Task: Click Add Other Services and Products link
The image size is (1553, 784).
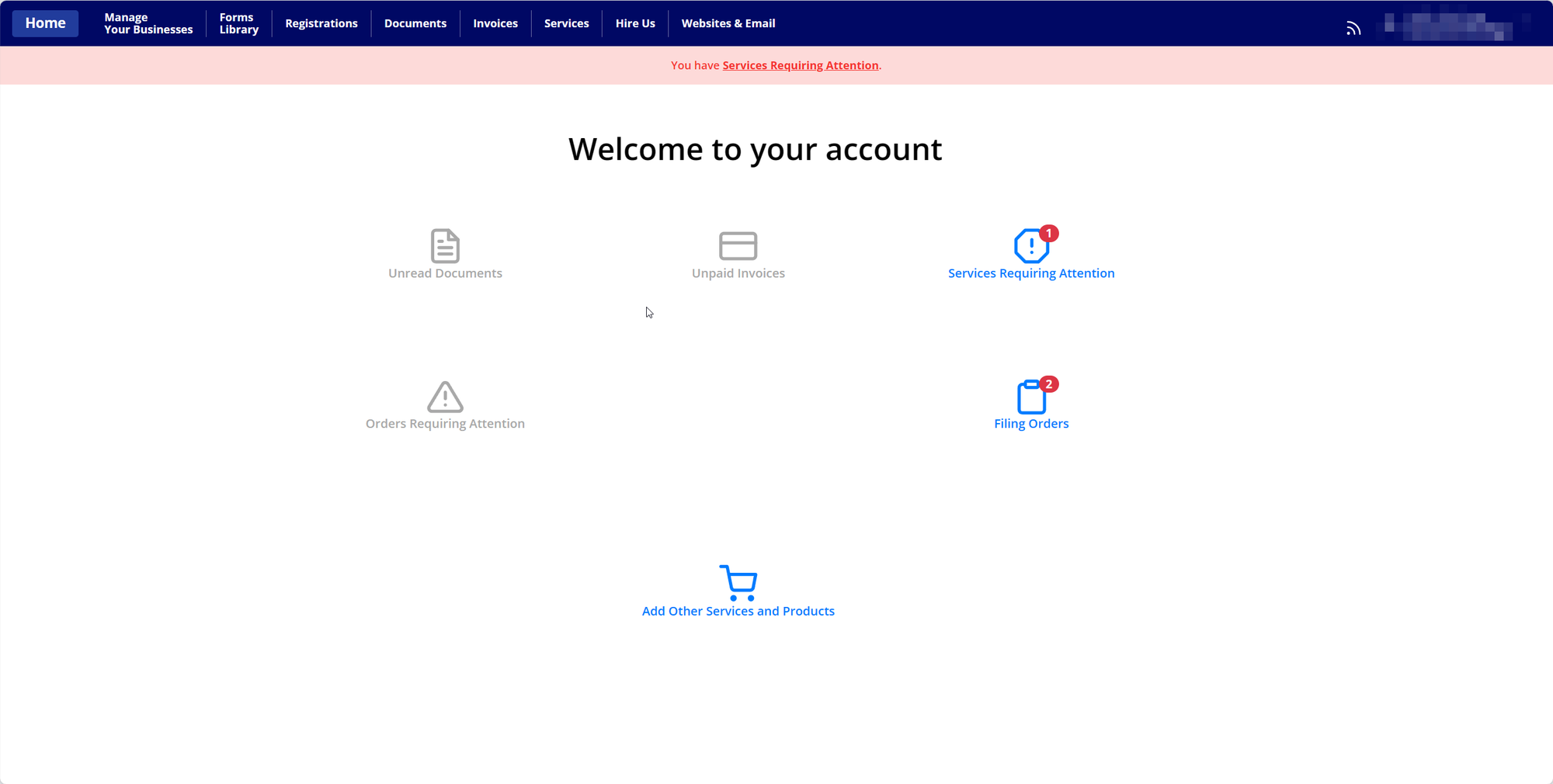Action: (738, 611)
